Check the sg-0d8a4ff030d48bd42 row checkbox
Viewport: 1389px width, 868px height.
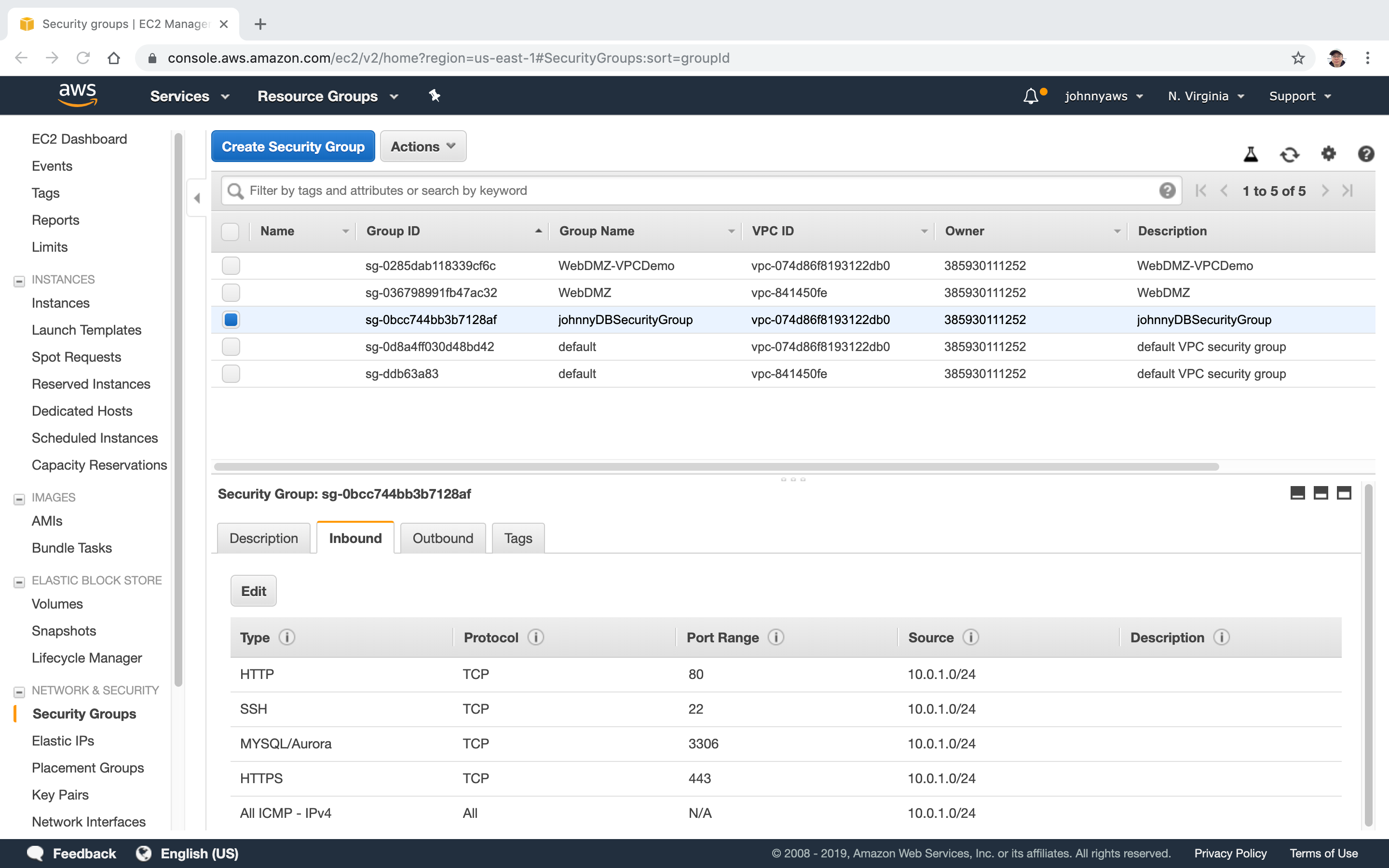tap(231, 347)
